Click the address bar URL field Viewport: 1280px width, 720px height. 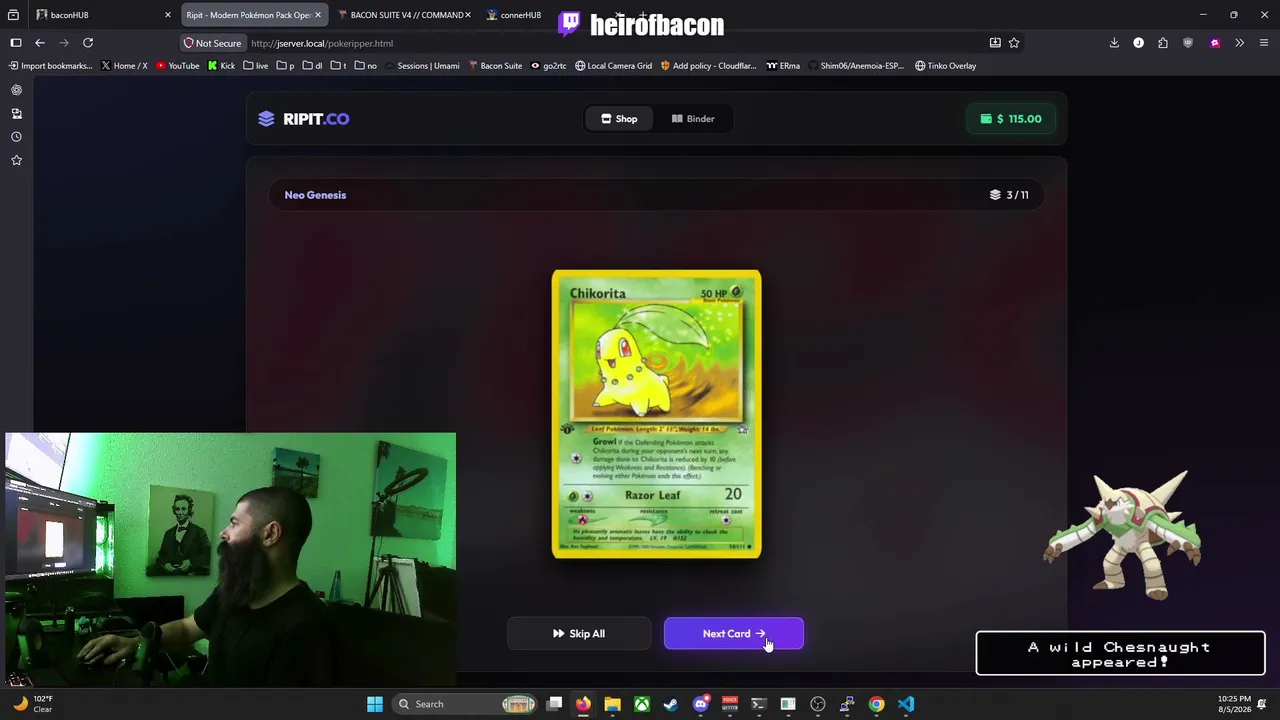coord(600,43)
